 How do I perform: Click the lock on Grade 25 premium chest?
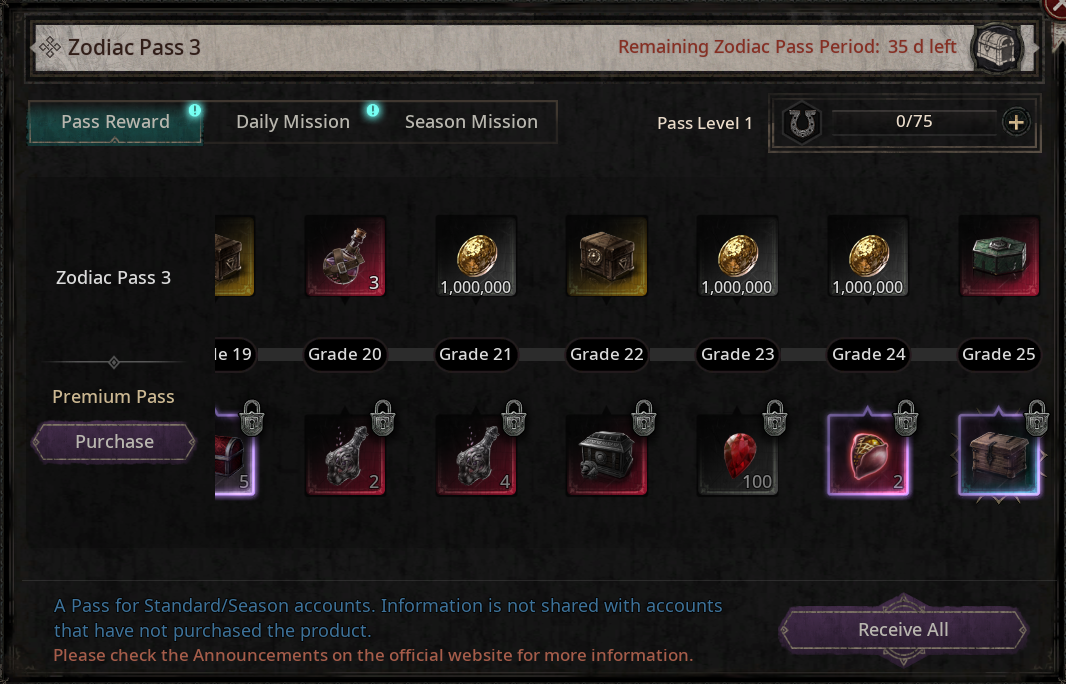point(1036,417)
